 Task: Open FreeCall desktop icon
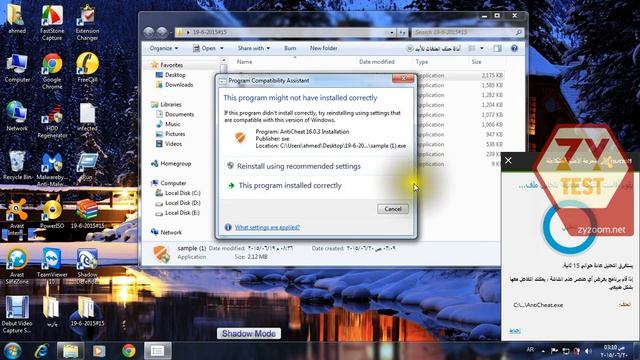point(87,68)
